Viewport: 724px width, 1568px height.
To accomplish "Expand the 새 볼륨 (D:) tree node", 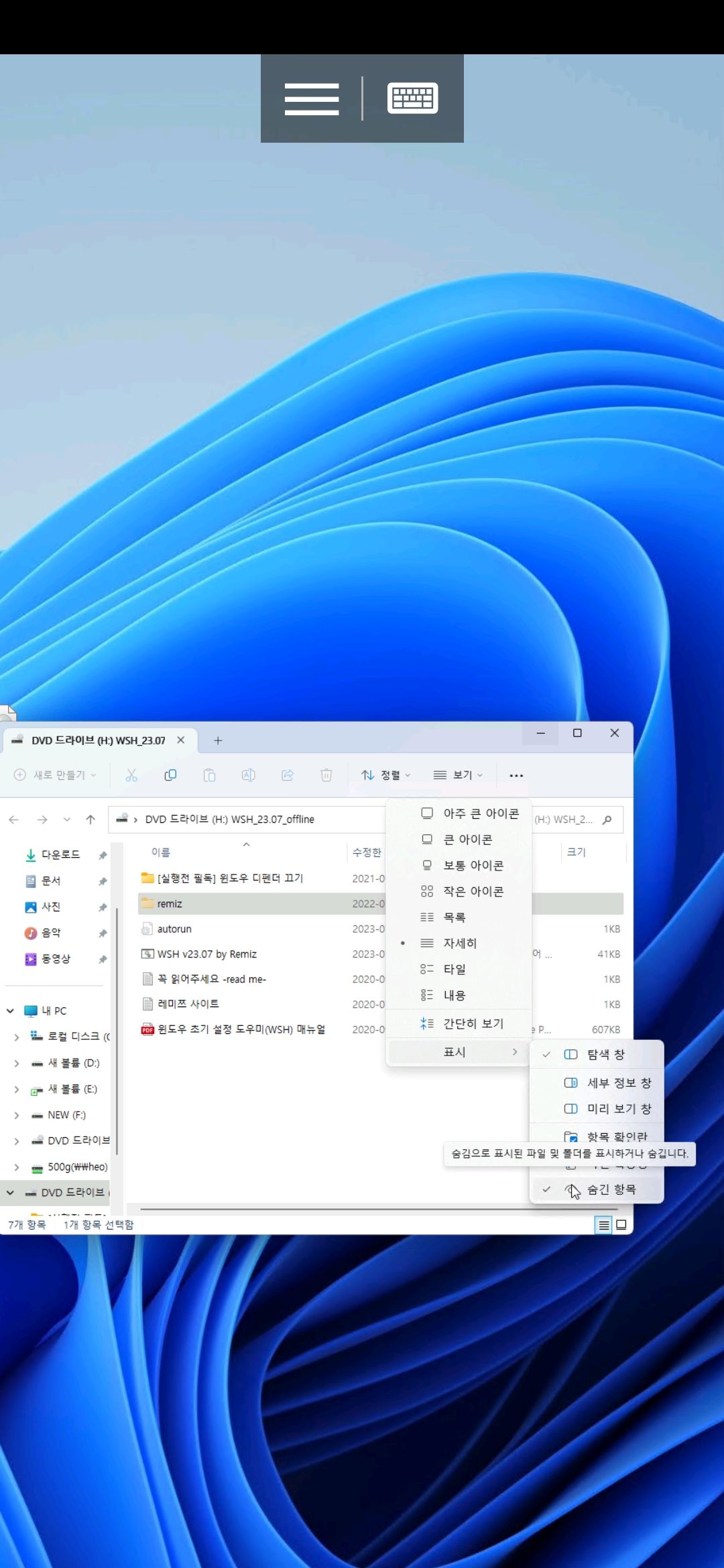I will pyautogui.click(x=17, y=1063).
